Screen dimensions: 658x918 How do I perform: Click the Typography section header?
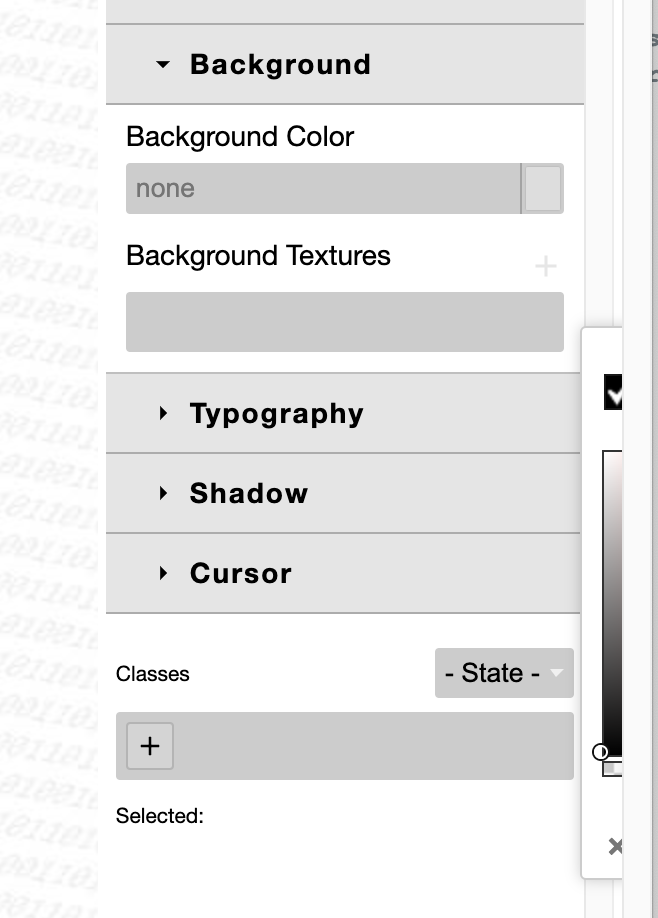[x=275, y=413]
